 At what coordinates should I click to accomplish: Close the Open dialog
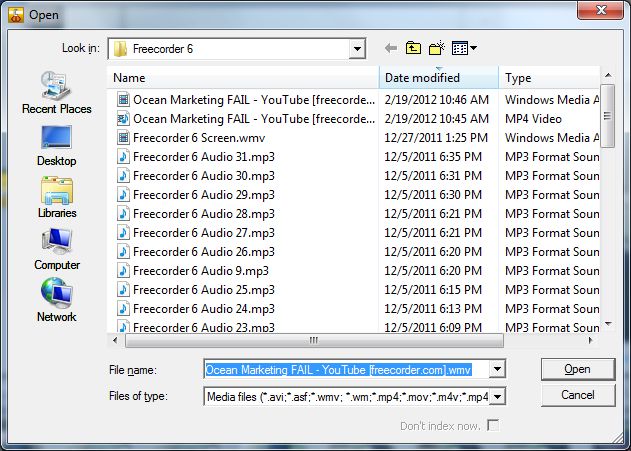point(600,10)
